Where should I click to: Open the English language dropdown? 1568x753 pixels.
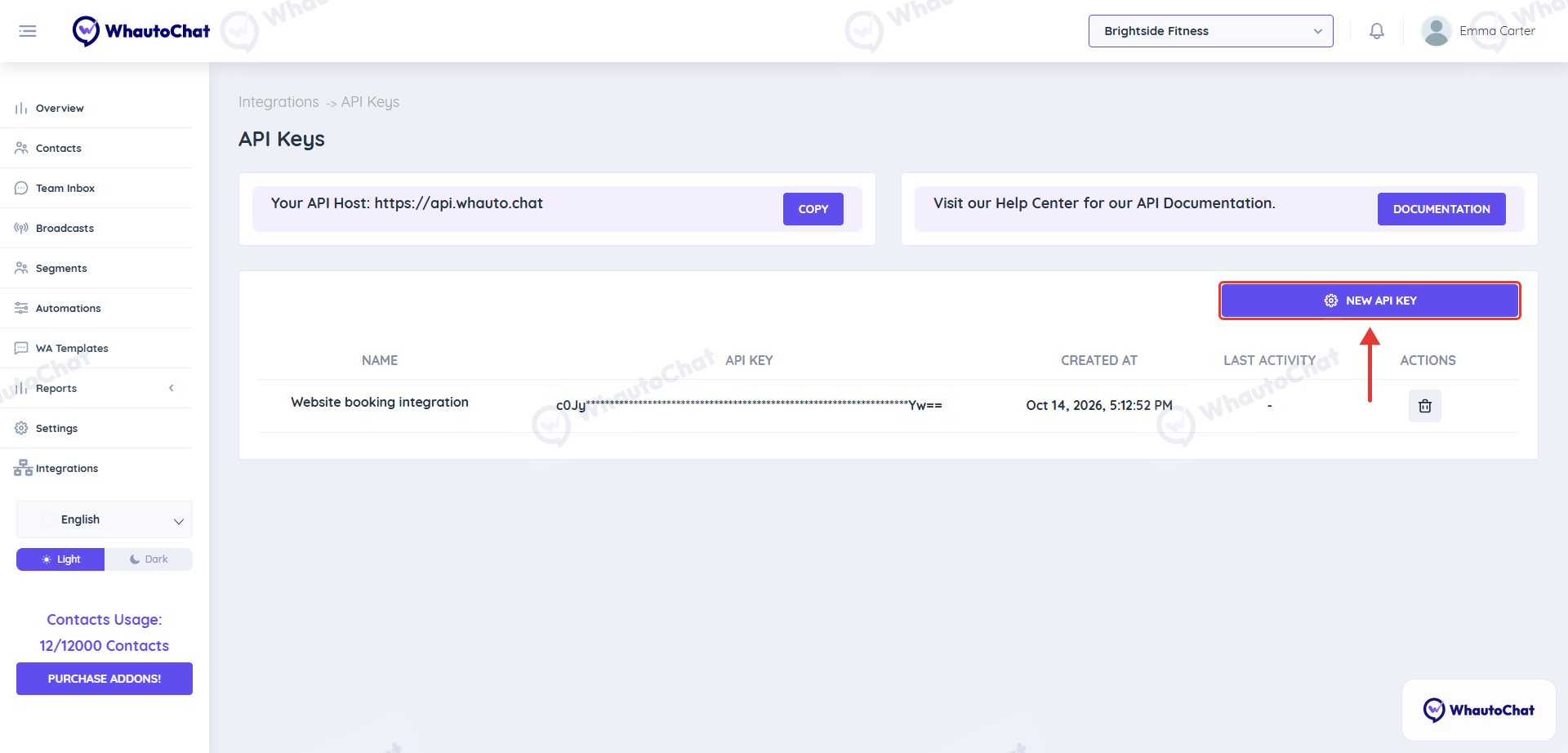point(105,519)
